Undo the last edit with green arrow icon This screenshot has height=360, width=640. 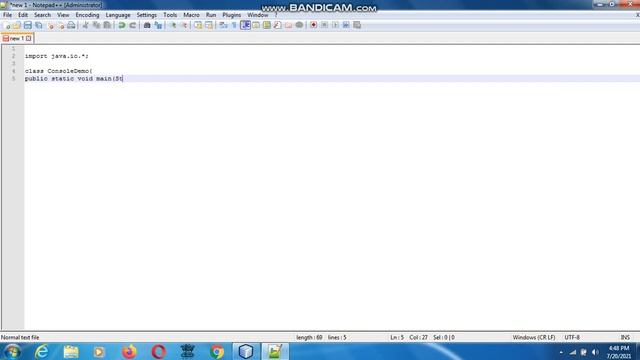pos(122,25)
